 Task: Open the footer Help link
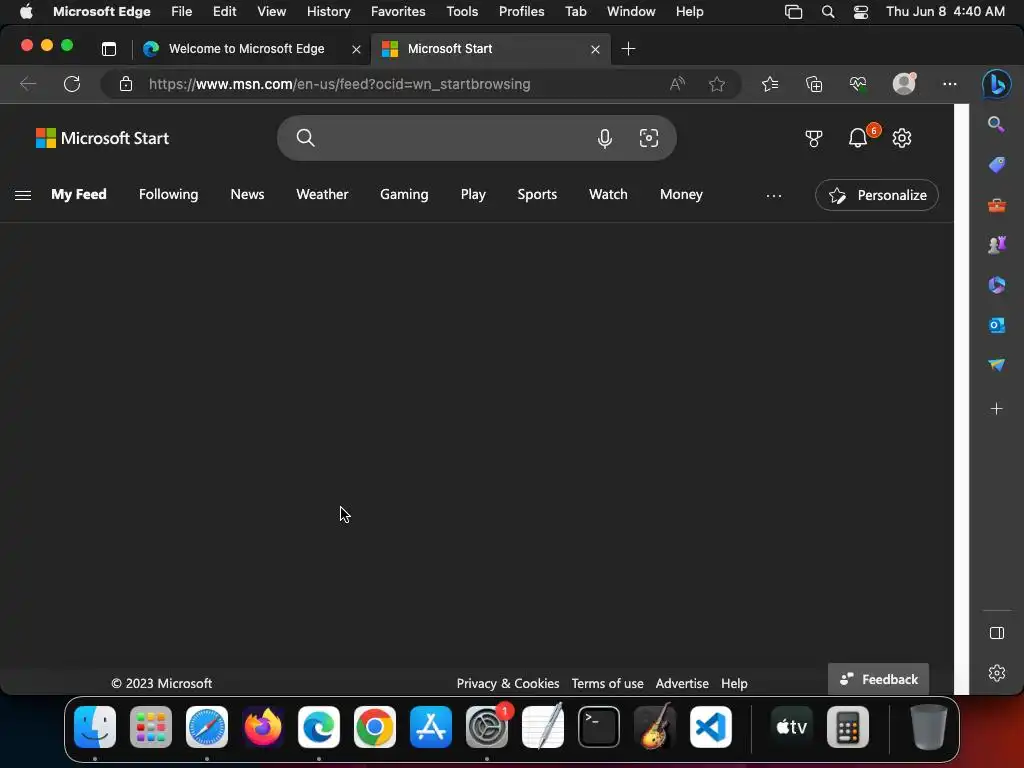734,683
